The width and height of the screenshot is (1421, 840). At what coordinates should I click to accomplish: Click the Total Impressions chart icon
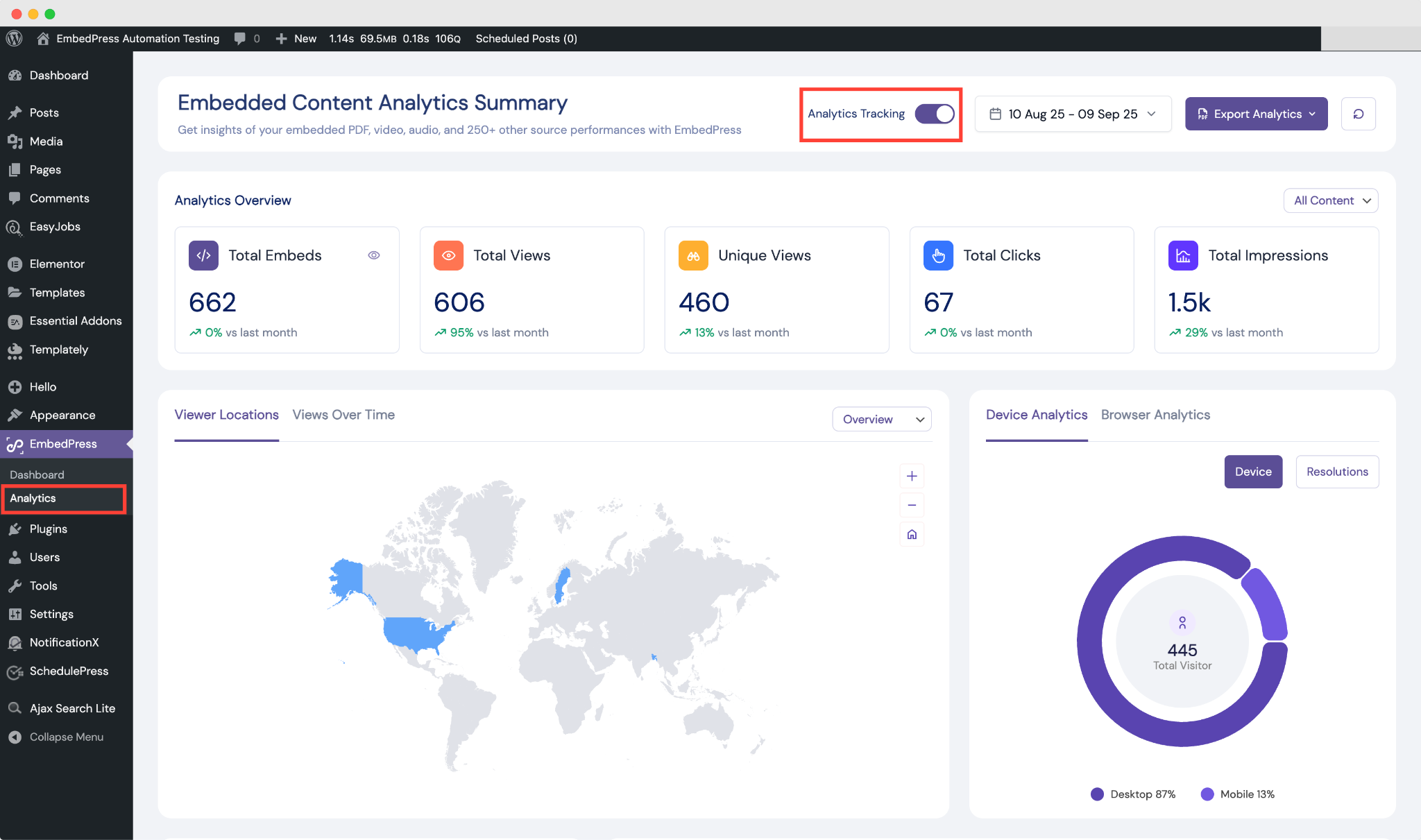click(x=1183, y=255)
